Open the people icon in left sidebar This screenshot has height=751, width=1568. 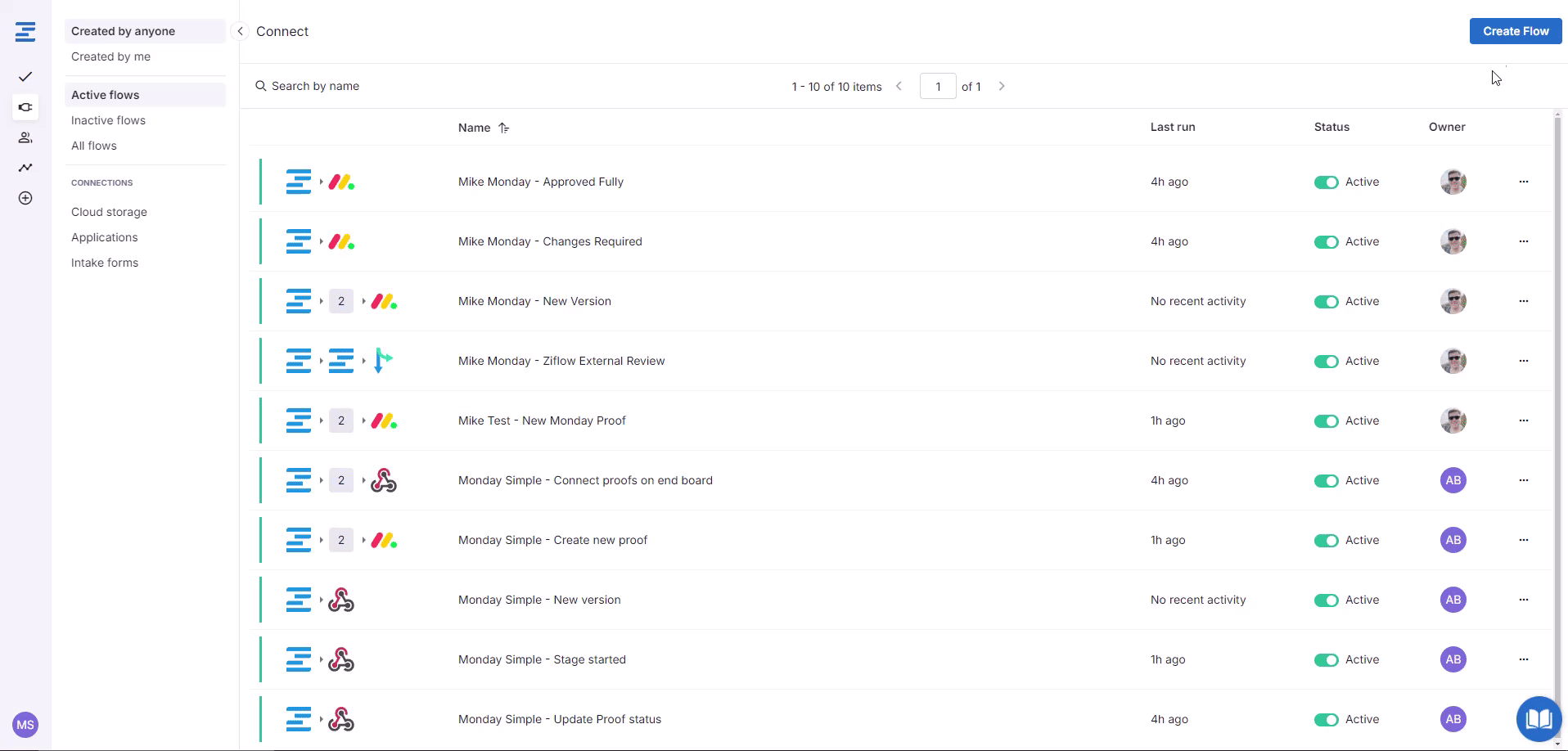point(25,137)
